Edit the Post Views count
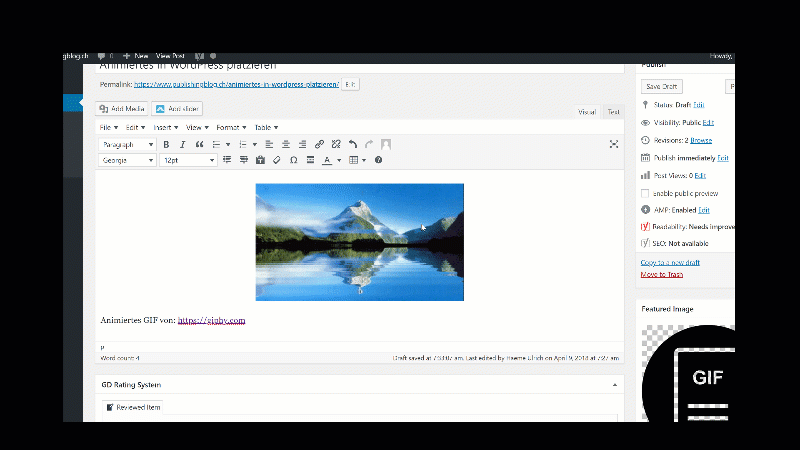 700,176
